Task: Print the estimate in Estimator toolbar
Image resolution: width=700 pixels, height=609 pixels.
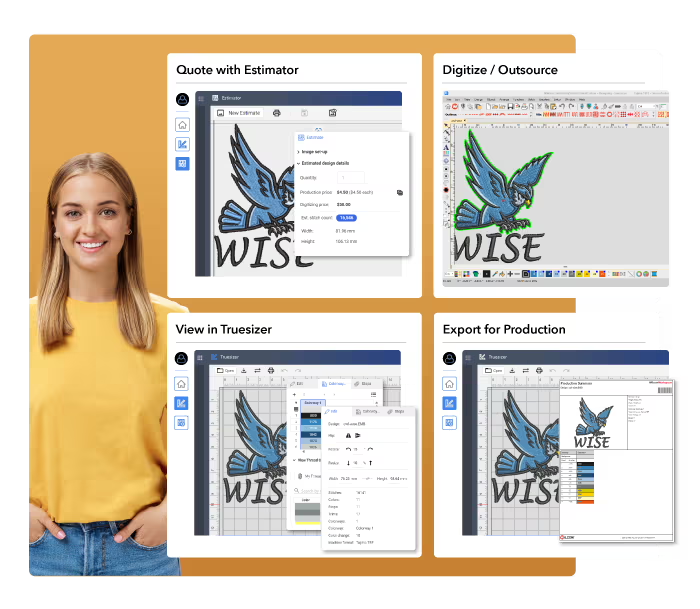Action: click(277, 113)
